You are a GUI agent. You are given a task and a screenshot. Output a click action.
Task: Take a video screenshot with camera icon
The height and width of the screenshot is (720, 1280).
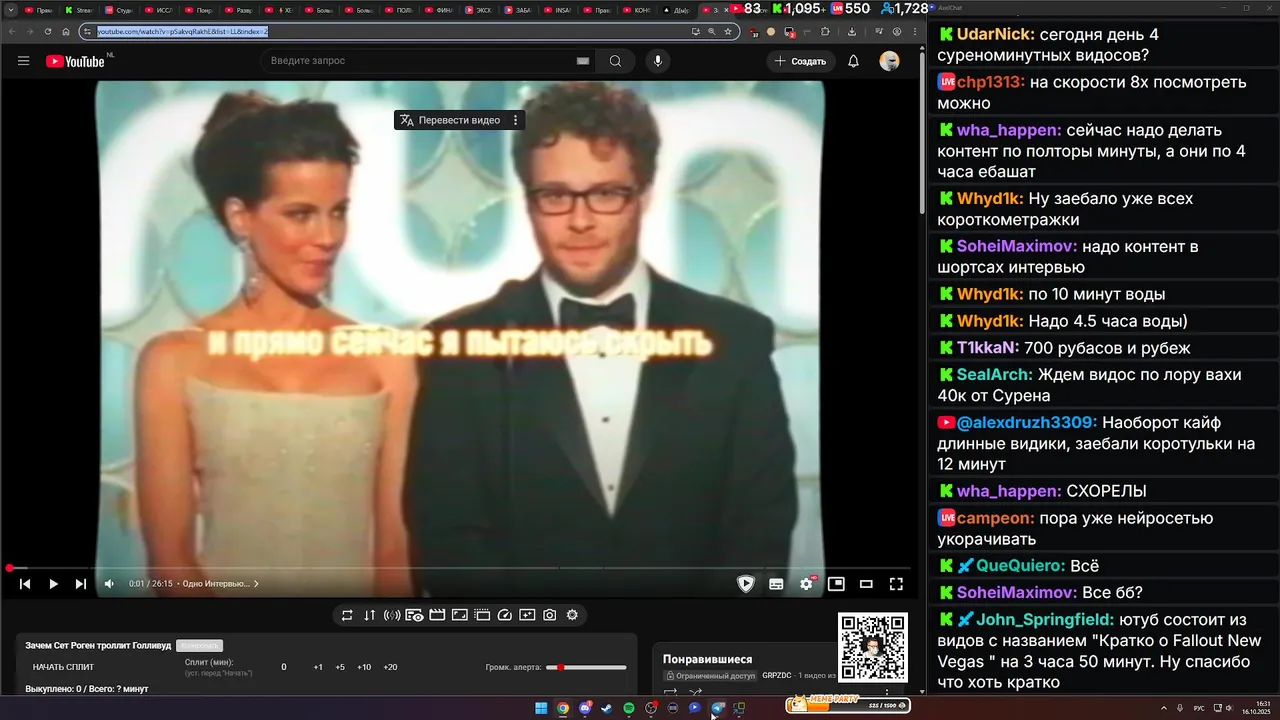(x=549, y=615)
